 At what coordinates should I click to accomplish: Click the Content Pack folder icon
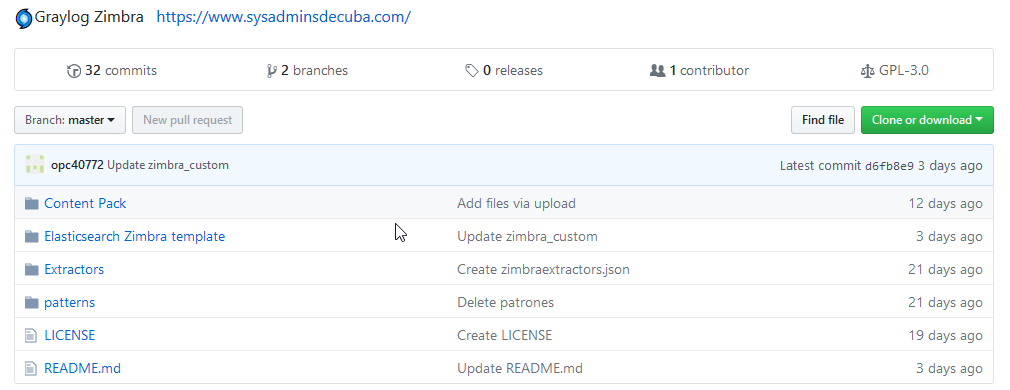pos(32,204)
